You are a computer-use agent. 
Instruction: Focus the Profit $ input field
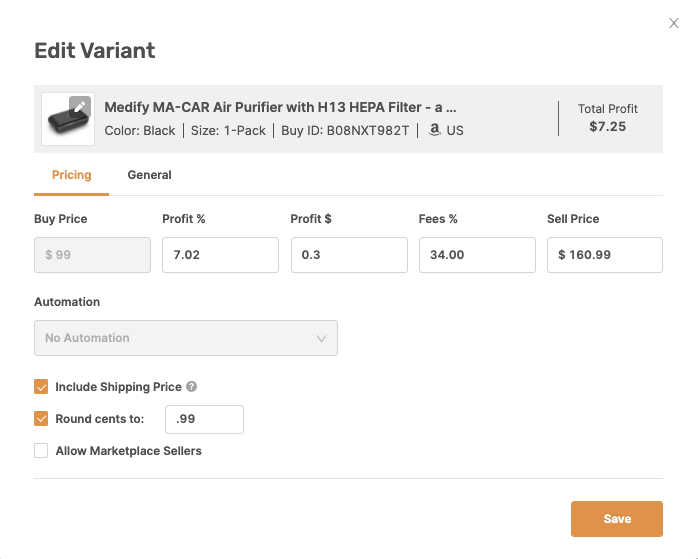(x=349, y=255)
